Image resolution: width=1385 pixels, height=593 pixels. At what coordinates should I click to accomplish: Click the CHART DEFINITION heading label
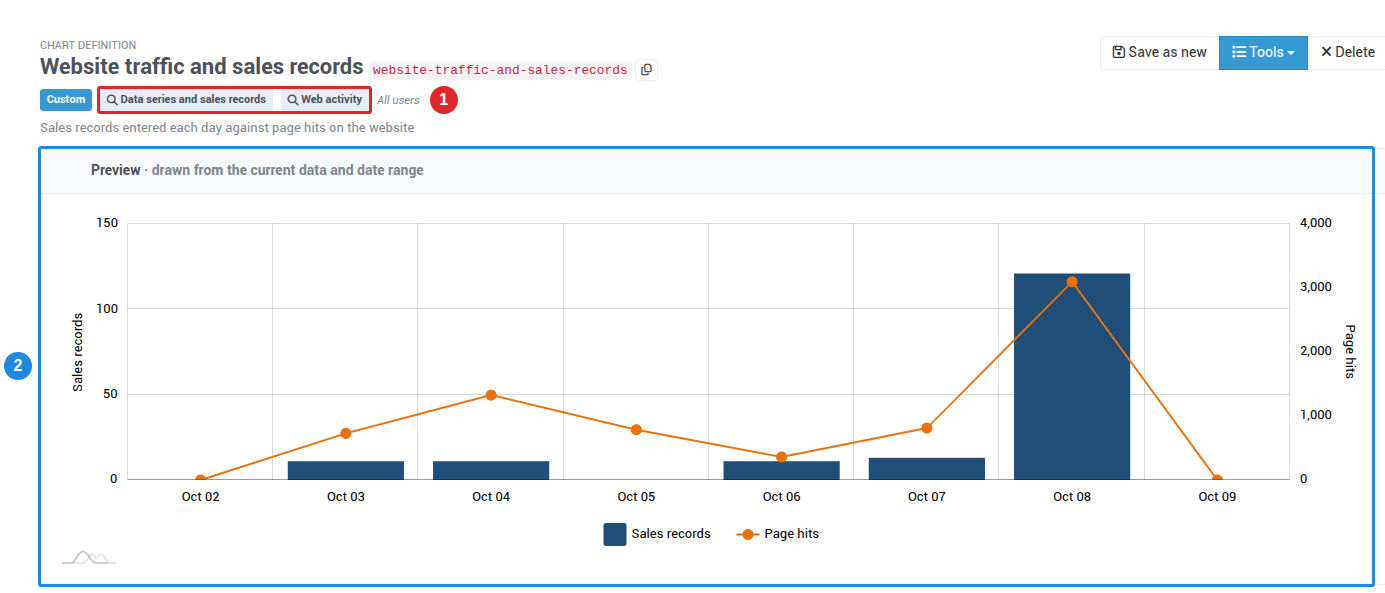pyautogui.click(x=88, y=45)
